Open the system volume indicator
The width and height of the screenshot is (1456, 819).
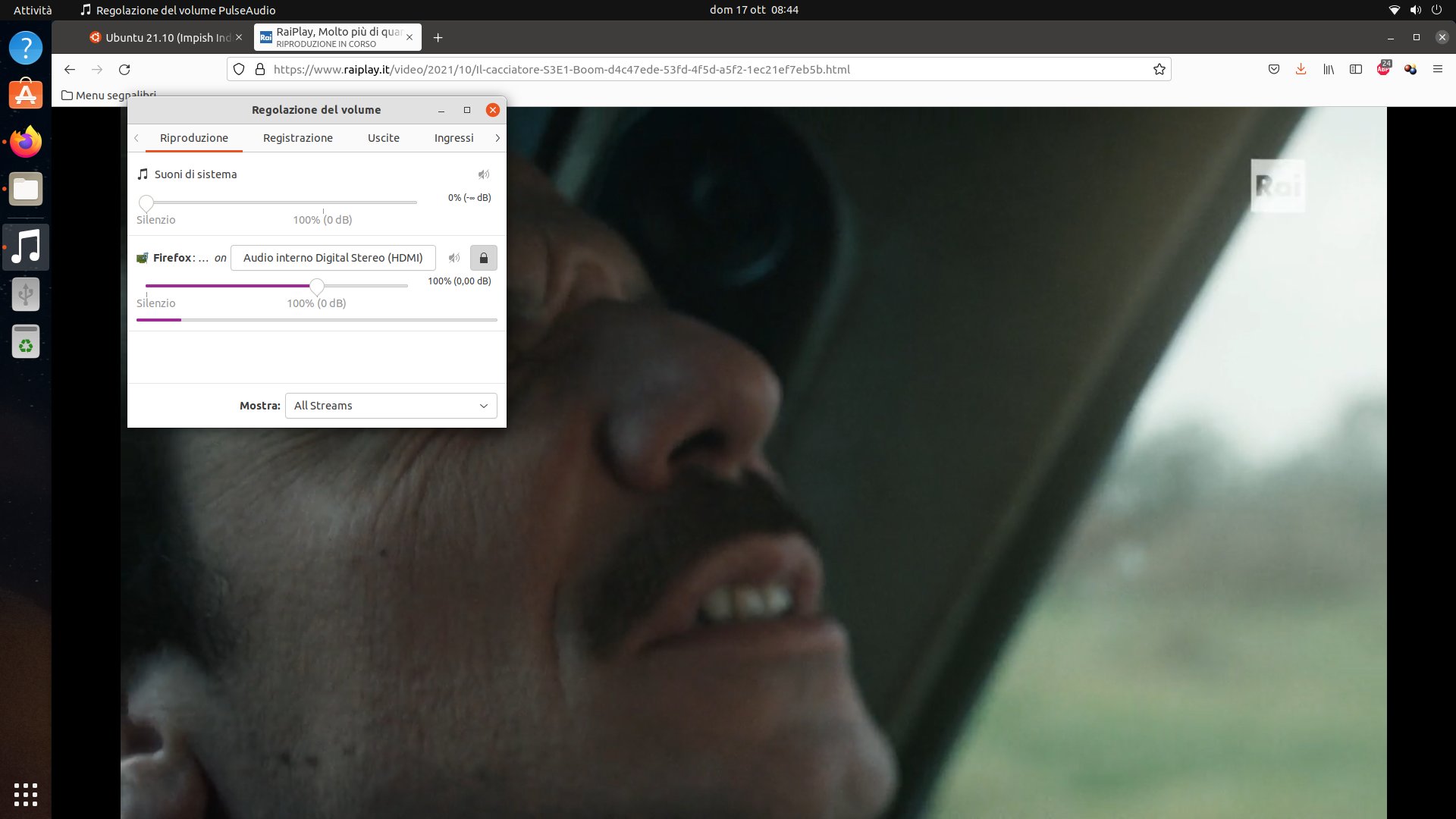(1415, 10)
